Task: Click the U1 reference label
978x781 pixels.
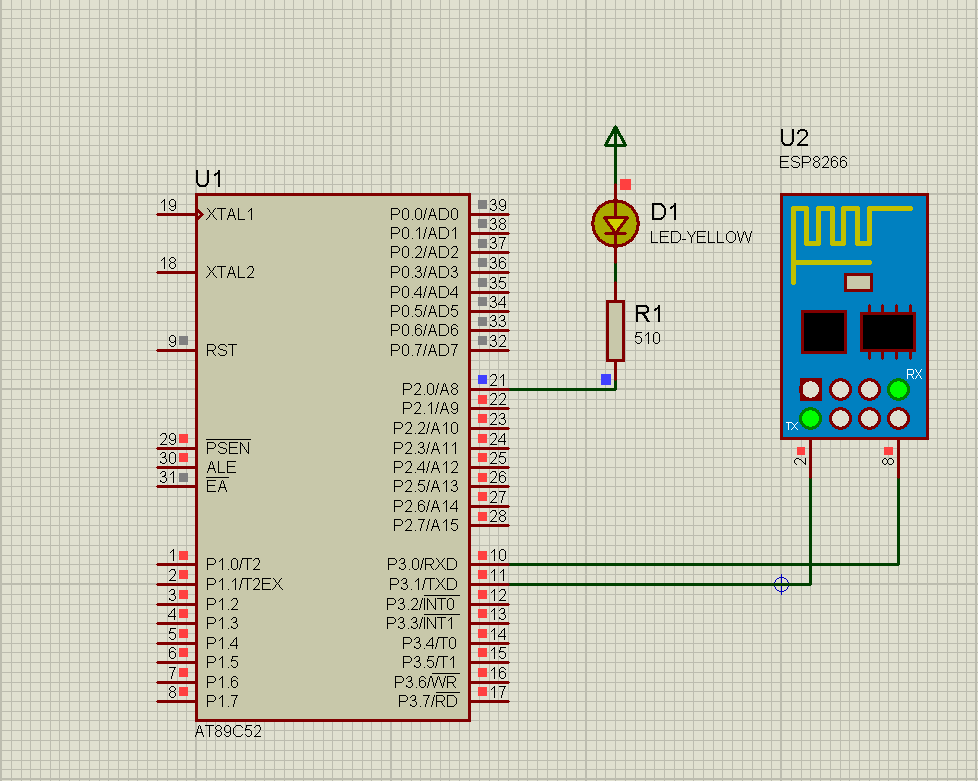Action: pos(209,179)
